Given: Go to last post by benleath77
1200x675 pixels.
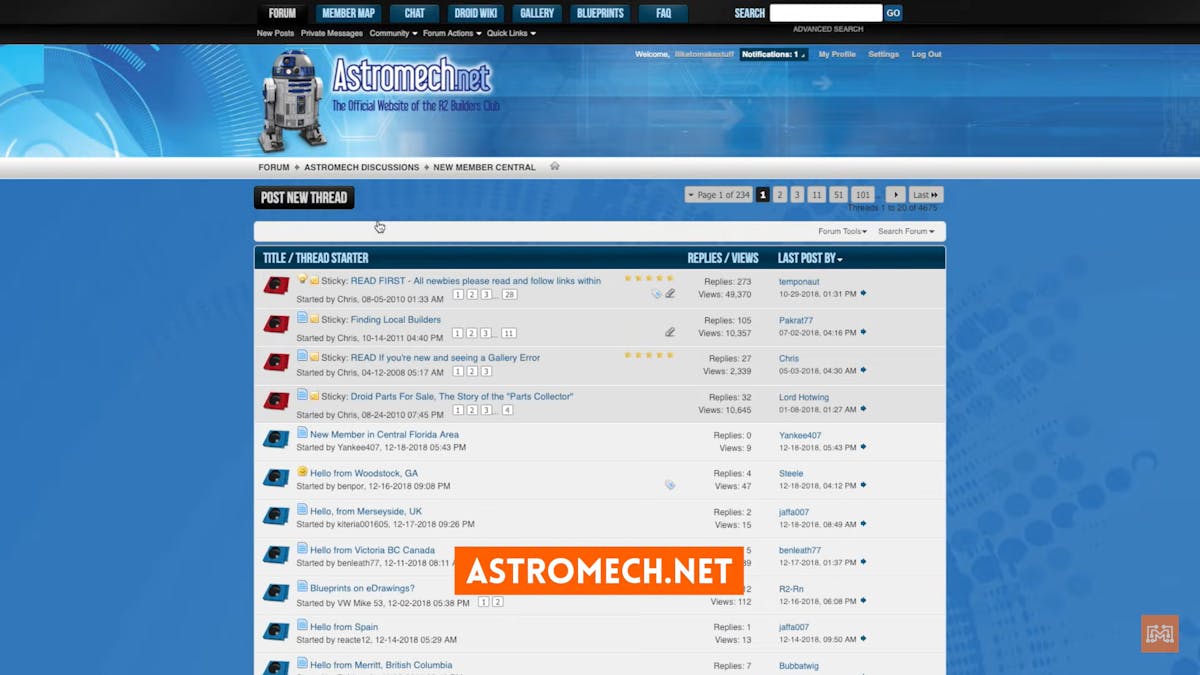Looking at the screenshot, I should click(x=863, y=562).
